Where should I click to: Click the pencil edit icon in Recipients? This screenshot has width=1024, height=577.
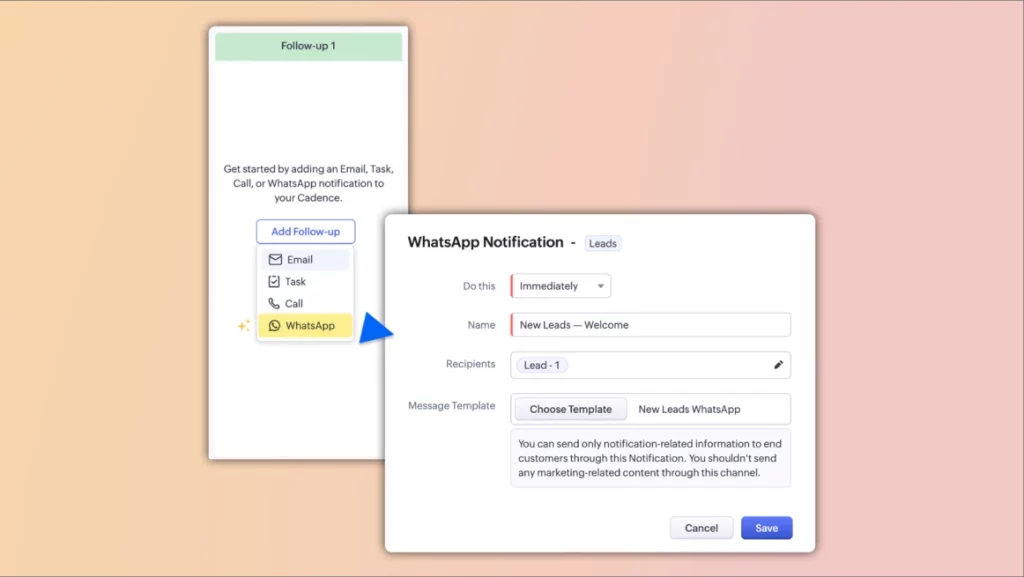coord(778,365)
